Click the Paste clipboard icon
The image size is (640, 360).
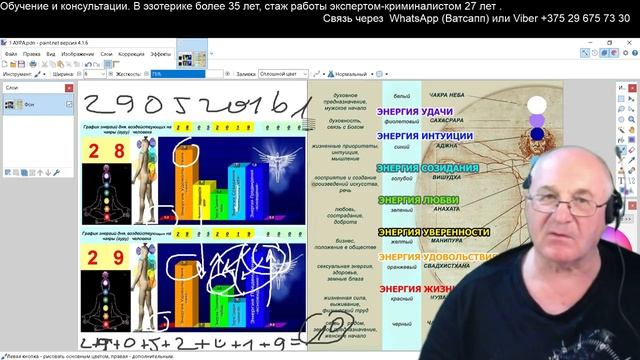point(60,64)
